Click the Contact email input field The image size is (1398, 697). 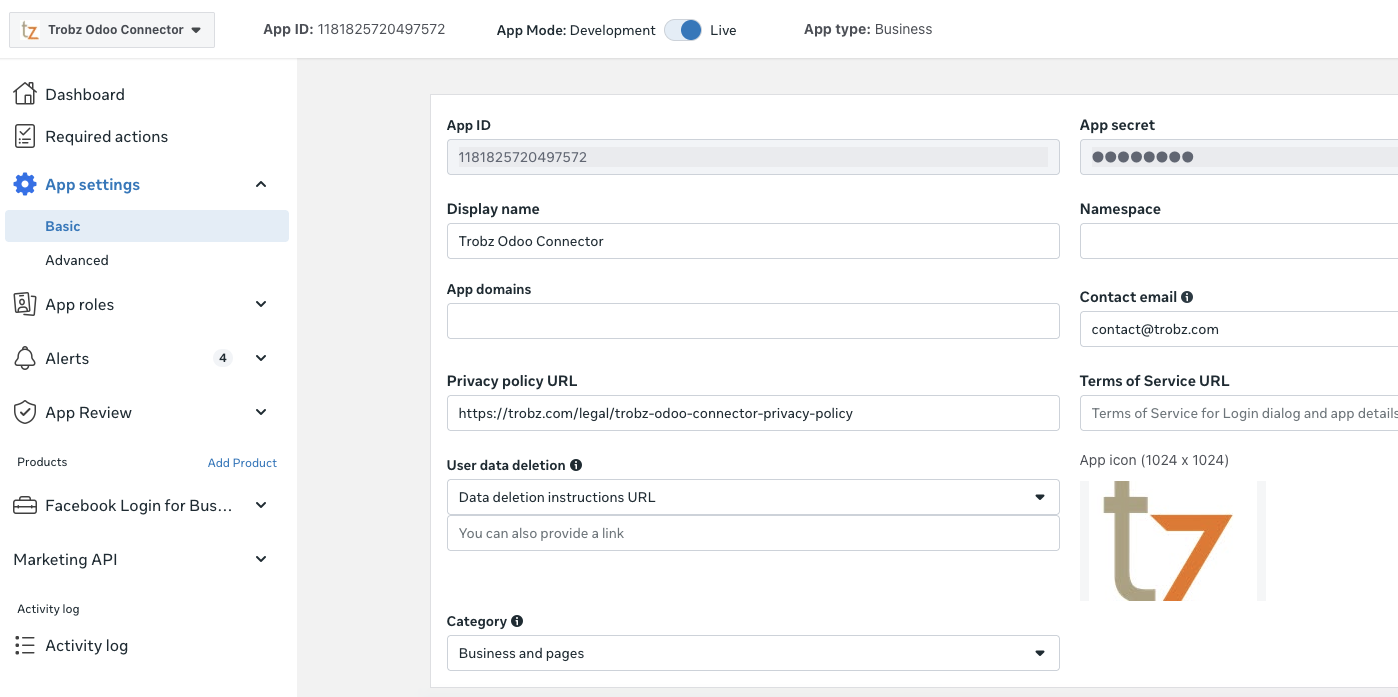1239,329
